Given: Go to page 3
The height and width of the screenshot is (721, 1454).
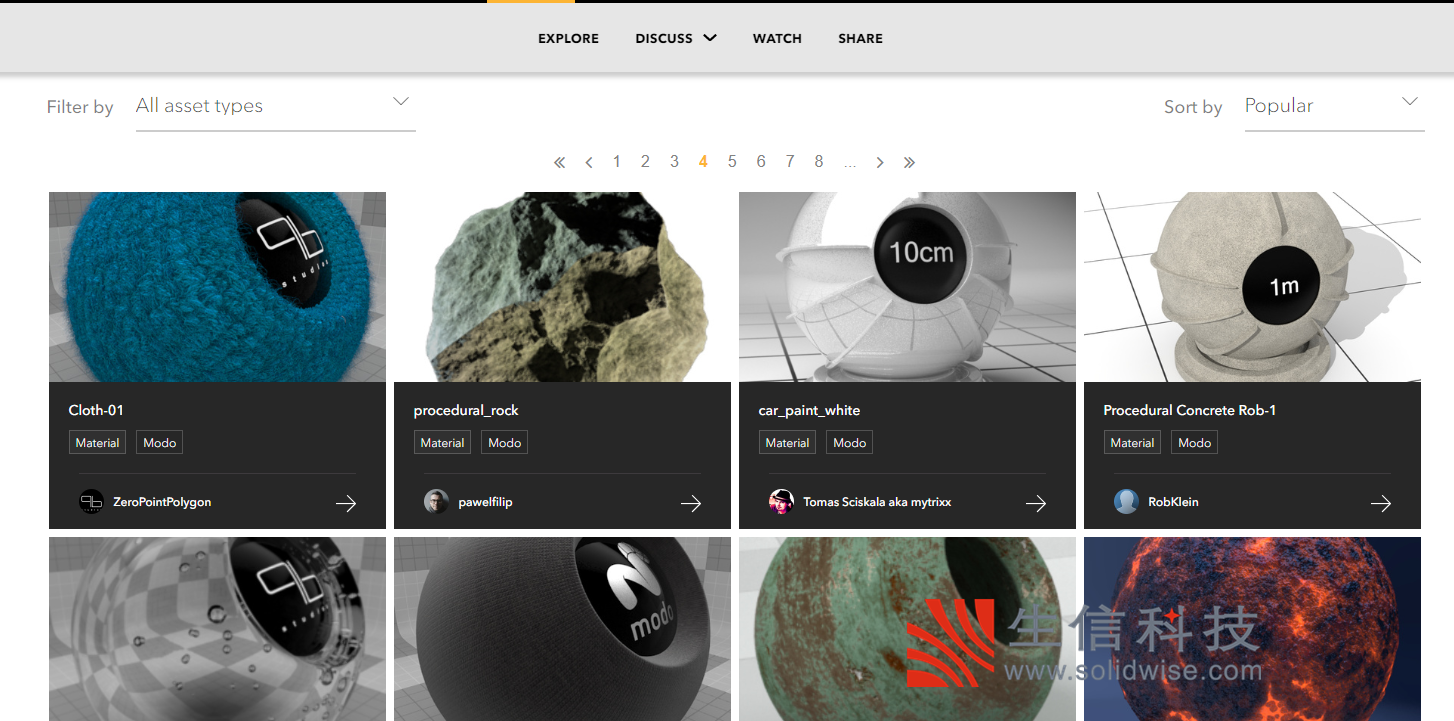Looking at the screenshot, I should pos(674,162).
